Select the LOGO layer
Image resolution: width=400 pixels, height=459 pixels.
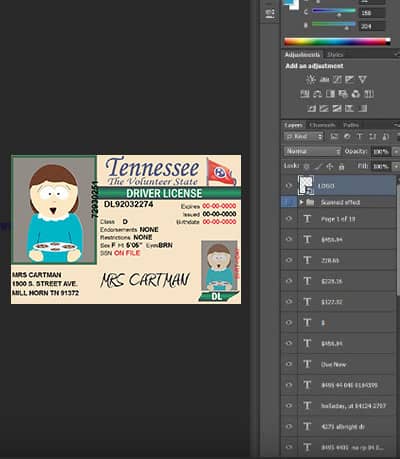339,186
